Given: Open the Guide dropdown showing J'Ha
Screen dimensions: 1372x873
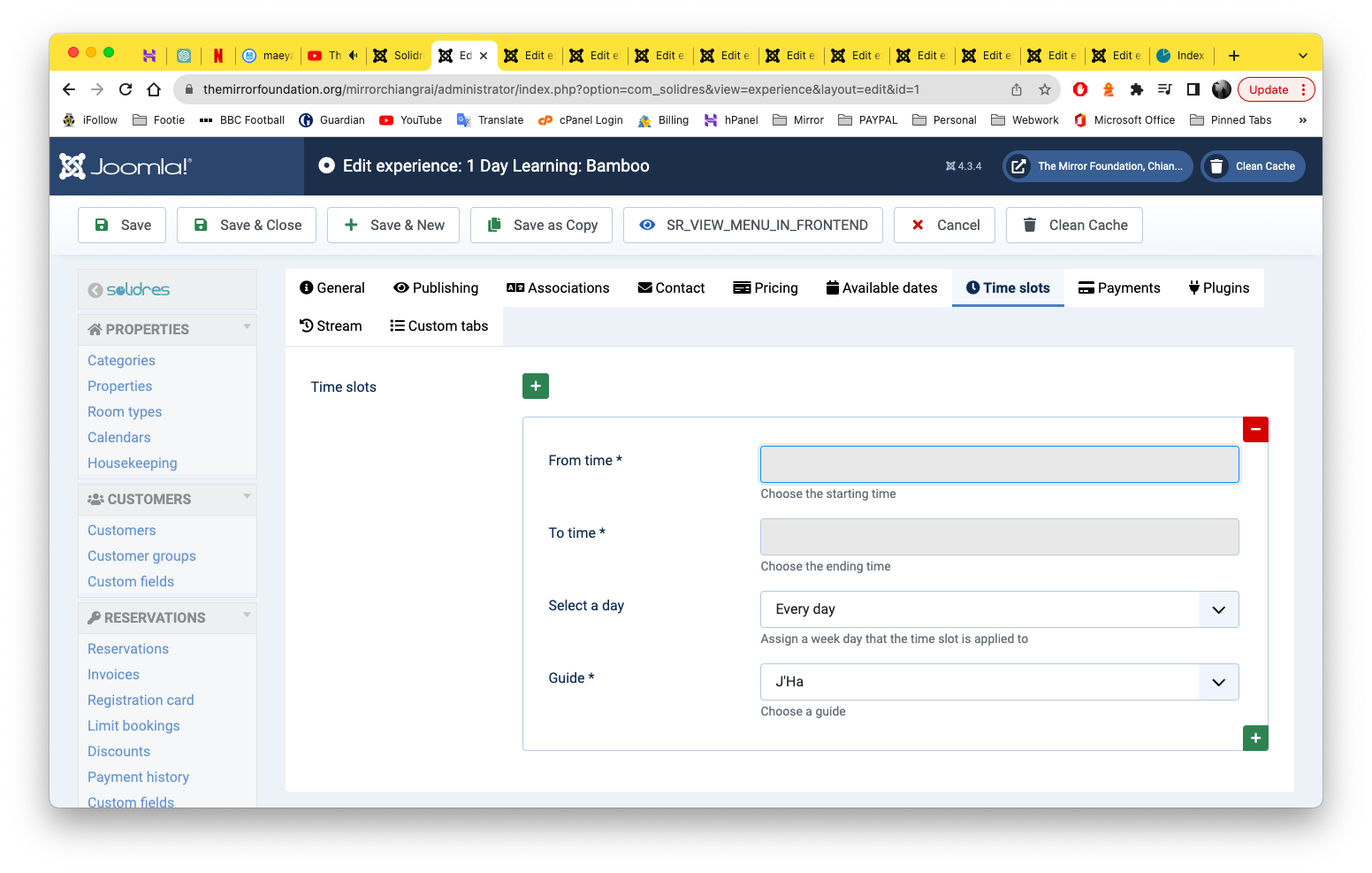Looking at the screenshot, I should (x=998, y=682).
